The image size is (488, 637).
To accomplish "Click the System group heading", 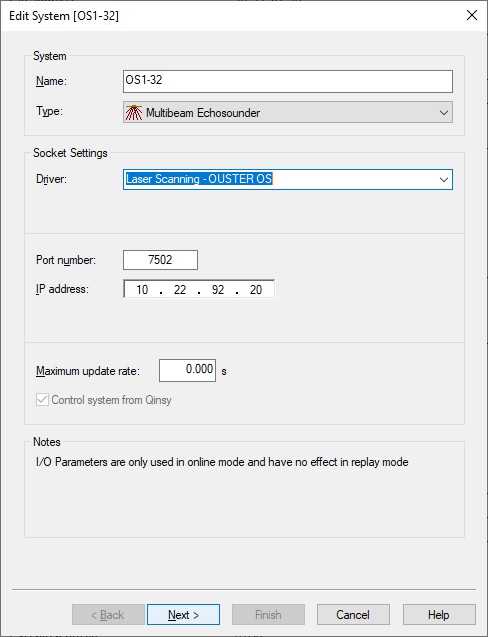I will click(50, 56).
